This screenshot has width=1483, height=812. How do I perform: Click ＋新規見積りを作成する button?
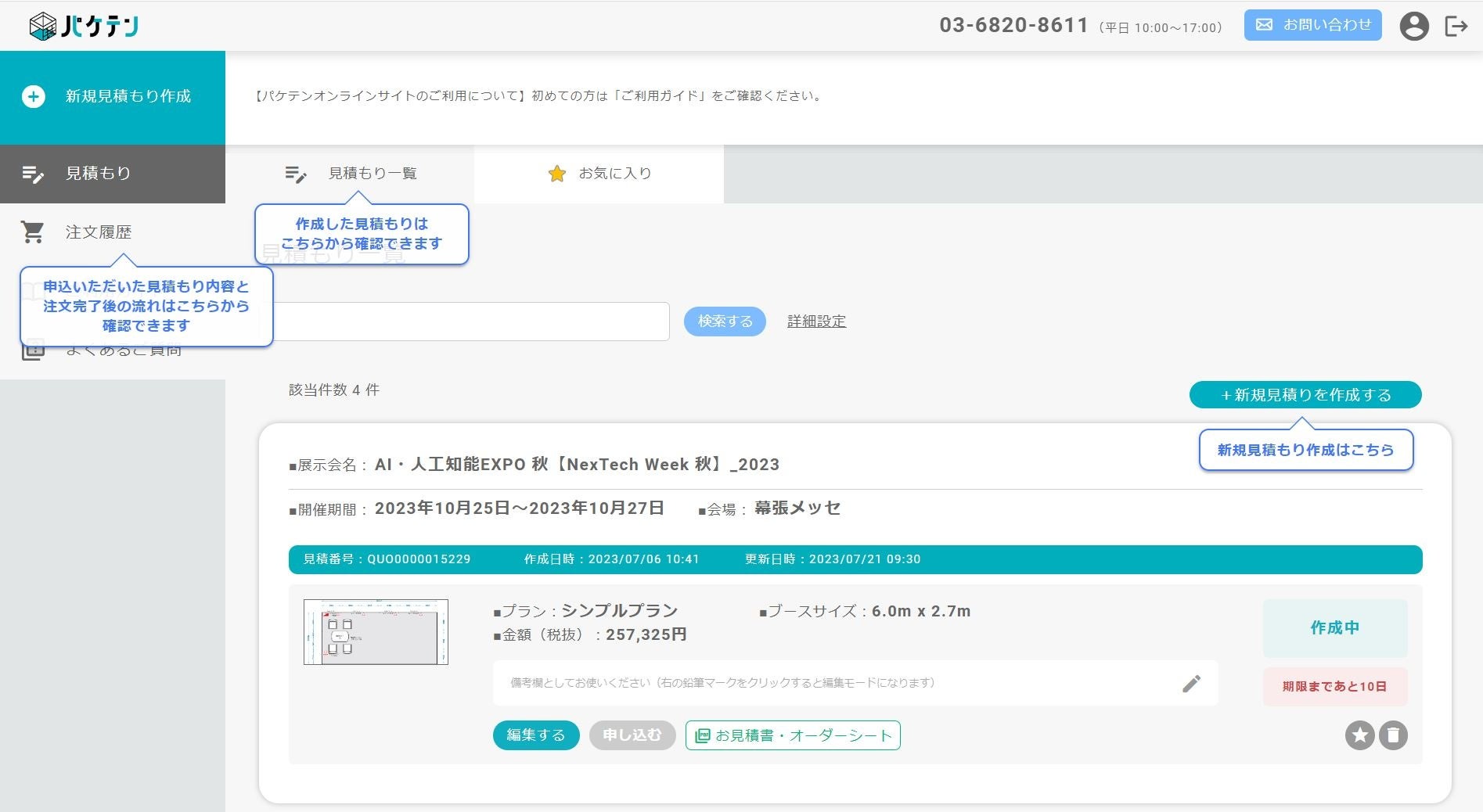point(1305,395)
